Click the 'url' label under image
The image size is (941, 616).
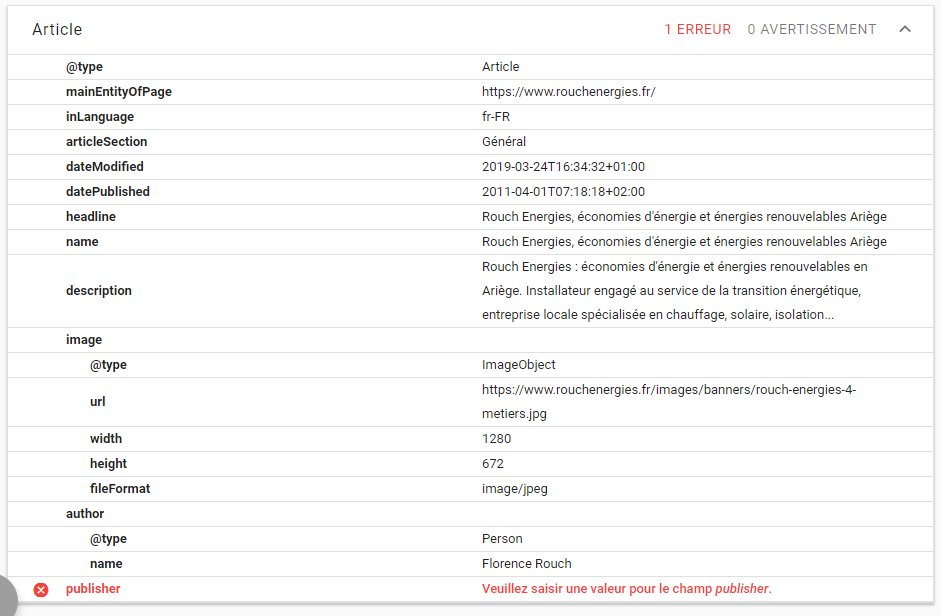click(x=97, y=402)
